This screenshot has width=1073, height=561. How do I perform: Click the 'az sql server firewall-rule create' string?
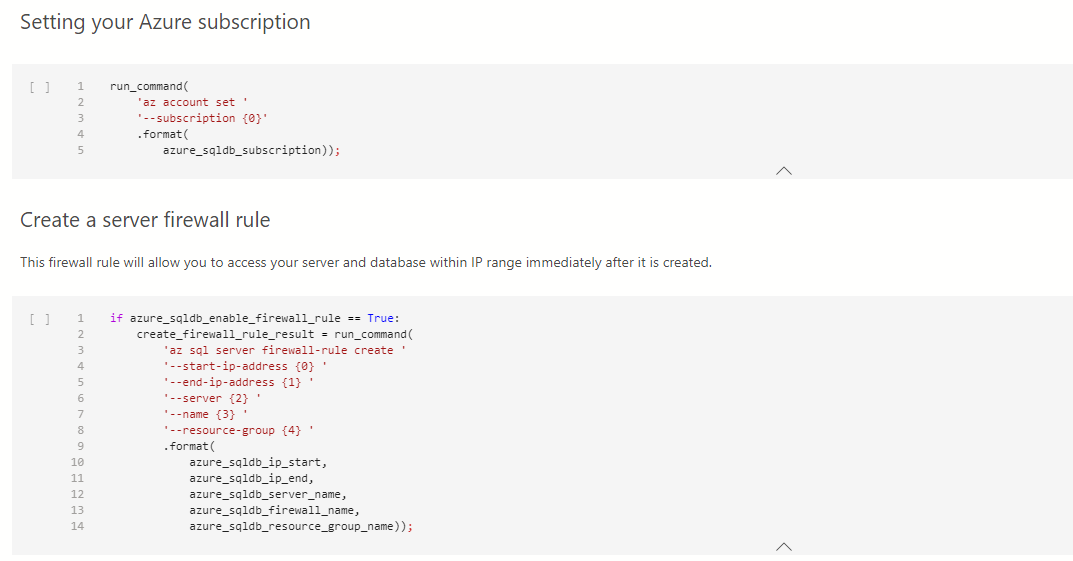[x=284, y=350]
